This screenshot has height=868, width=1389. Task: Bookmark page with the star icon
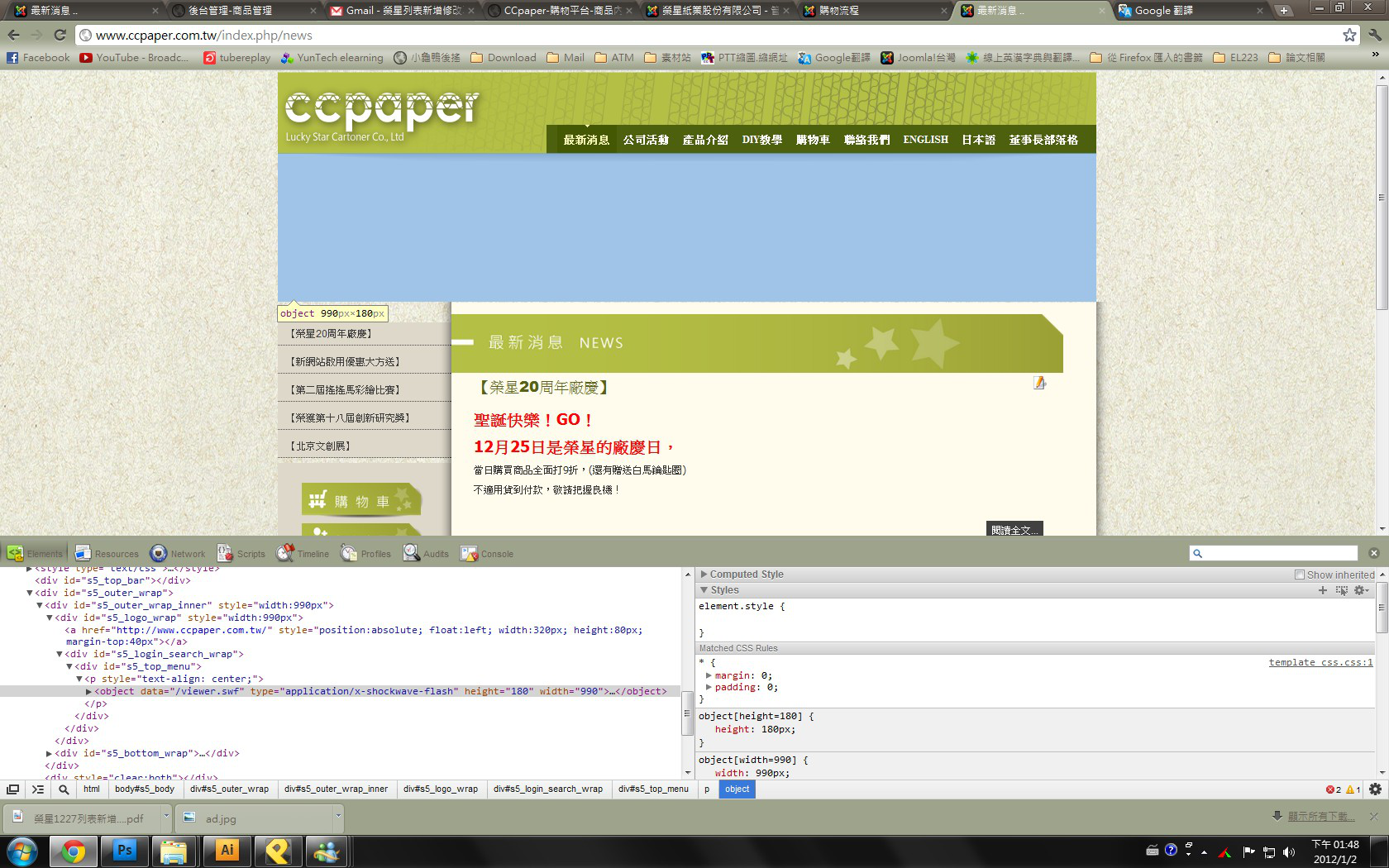1349,35
